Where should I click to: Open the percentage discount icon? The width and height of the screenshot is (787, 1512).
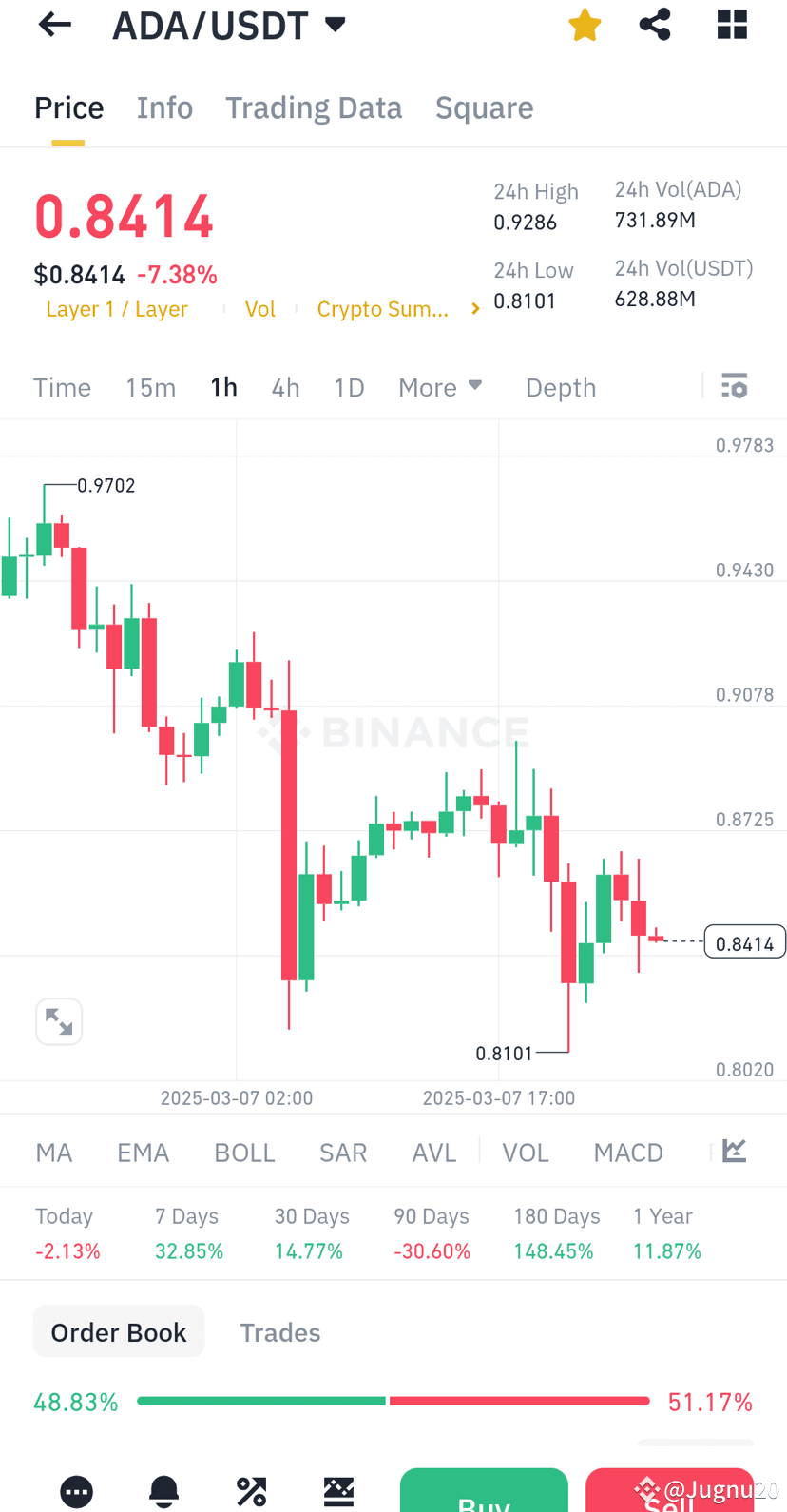251,1491
